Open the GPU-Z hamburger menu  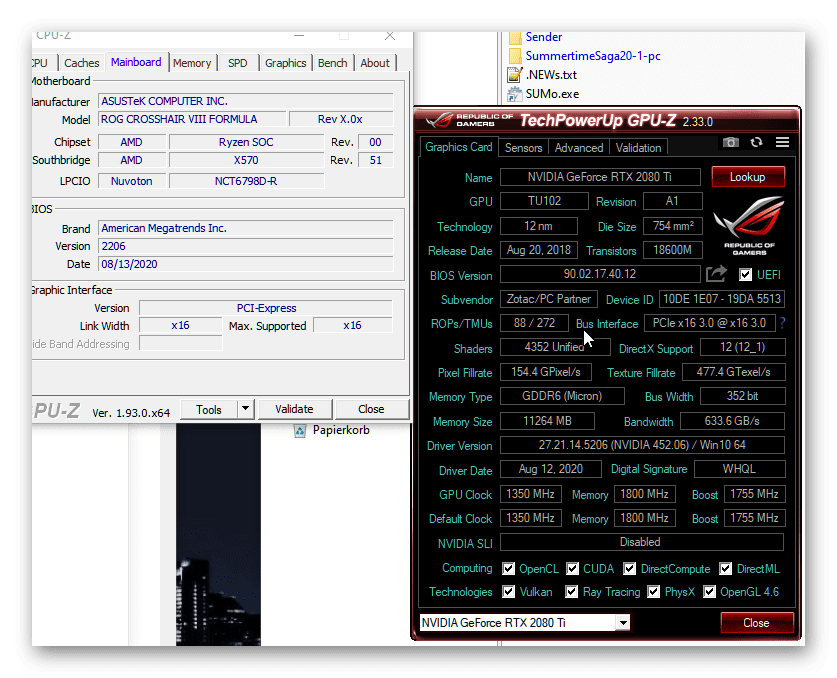pos(783,142)
